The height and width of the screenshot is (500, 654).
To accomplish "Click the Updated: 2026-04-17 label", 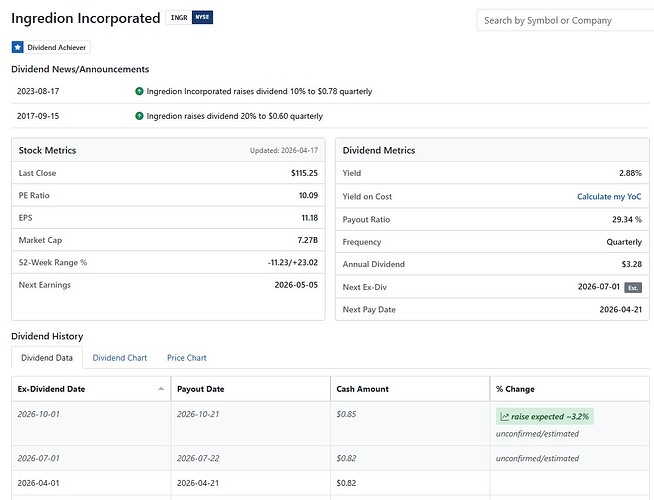I will [284, 151].
